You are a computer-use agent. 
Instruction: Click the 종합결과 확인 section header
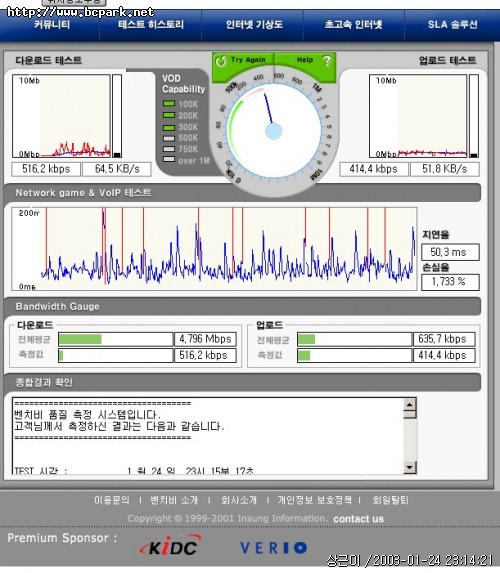(x=242, y=382)
